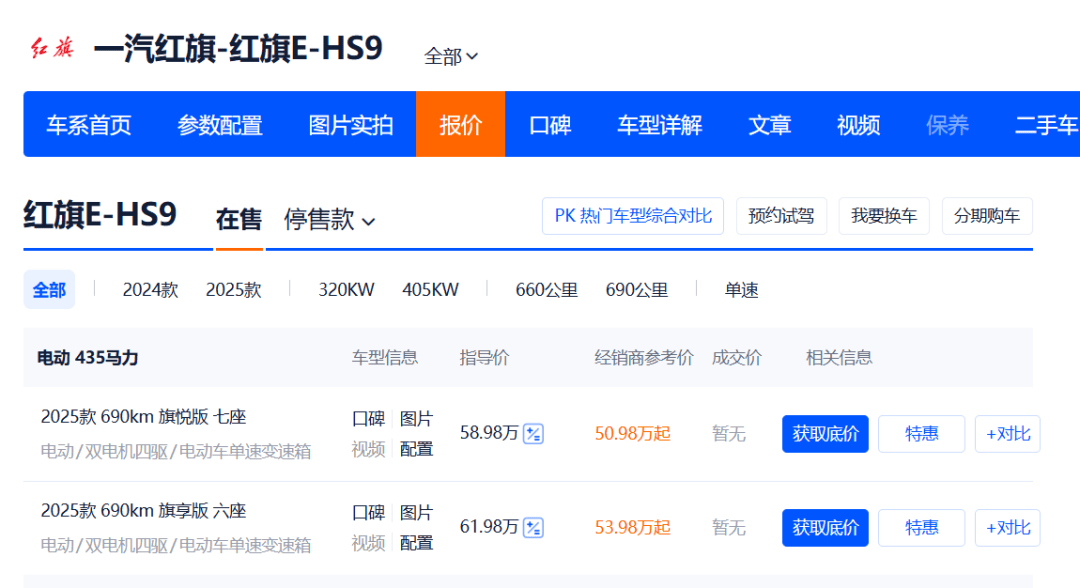Filter by 2024款 model year
The image size is (1080, 588).
[150, 290]
